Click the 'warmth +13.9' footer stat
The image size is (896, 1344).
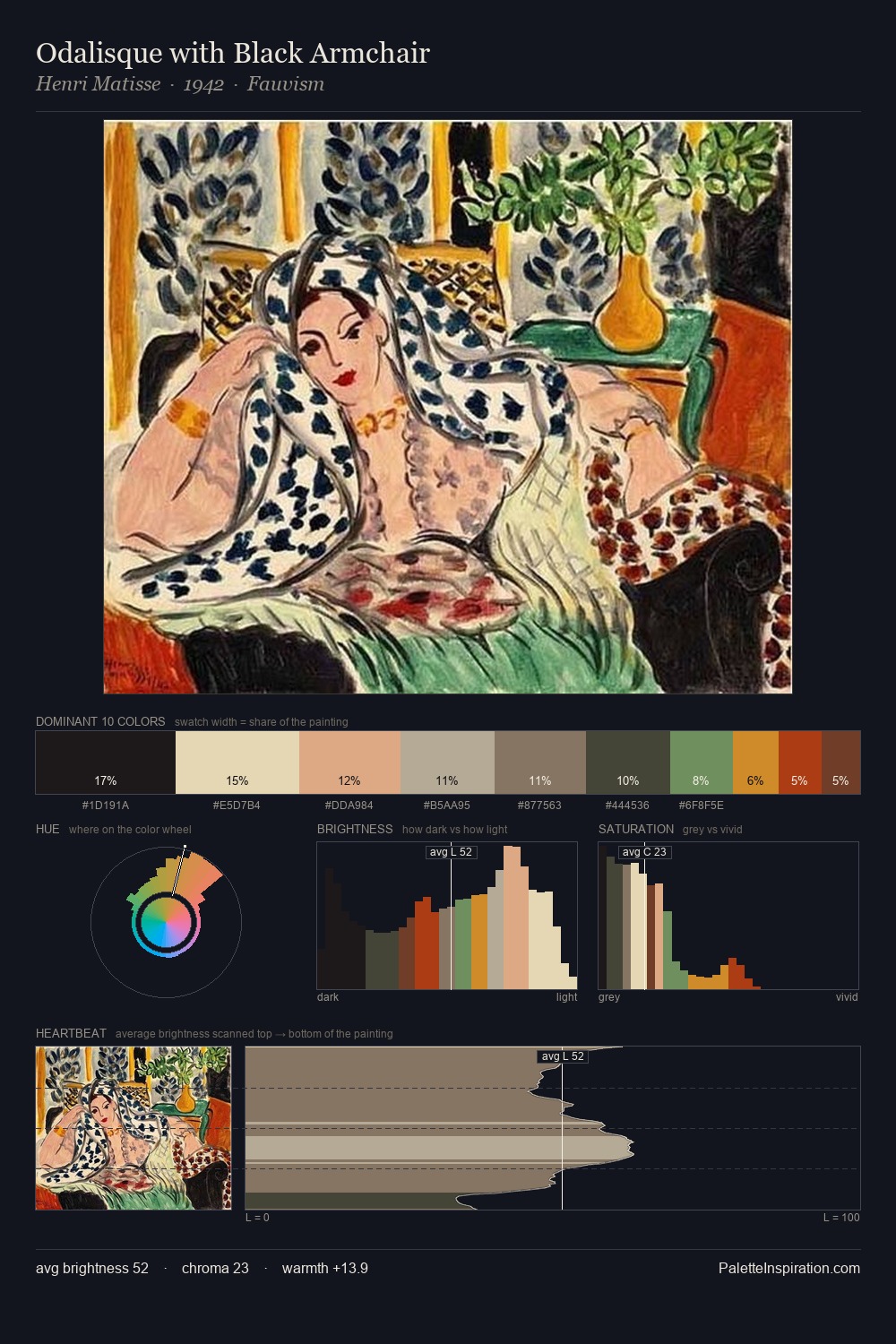(x=325, y=1269)
